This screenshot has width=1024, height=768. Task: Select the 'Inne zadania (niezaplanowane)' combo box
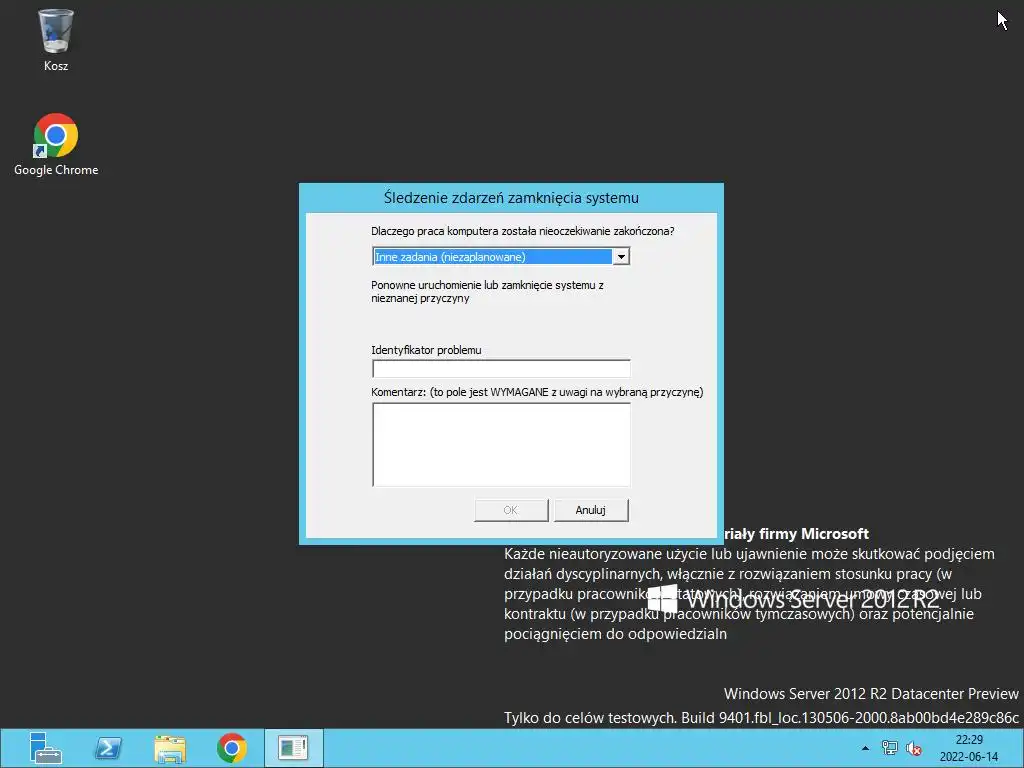click(501, 257)
